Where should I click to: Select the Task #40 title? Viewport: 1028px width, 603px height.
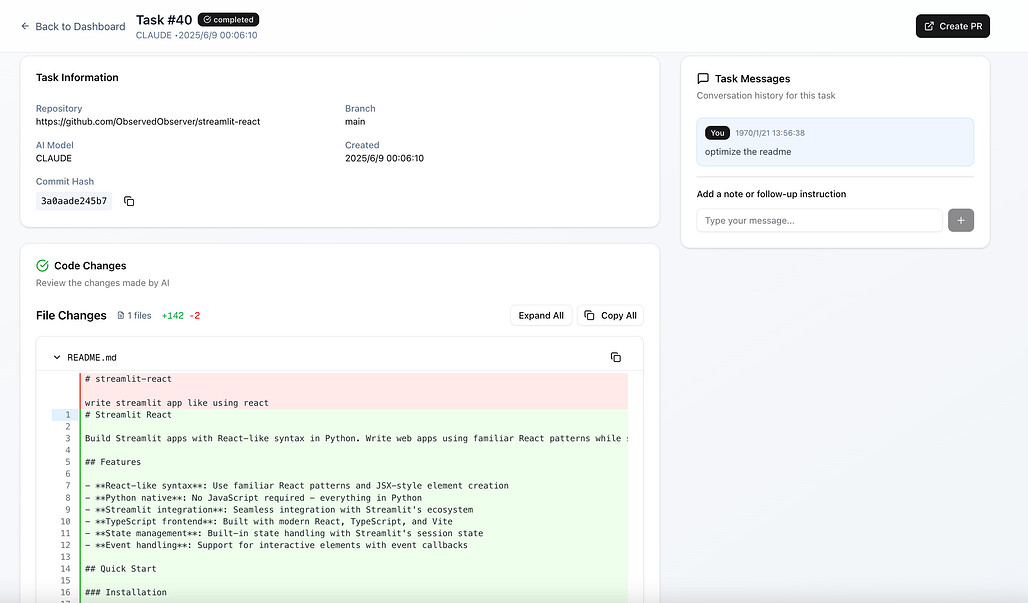164,20
